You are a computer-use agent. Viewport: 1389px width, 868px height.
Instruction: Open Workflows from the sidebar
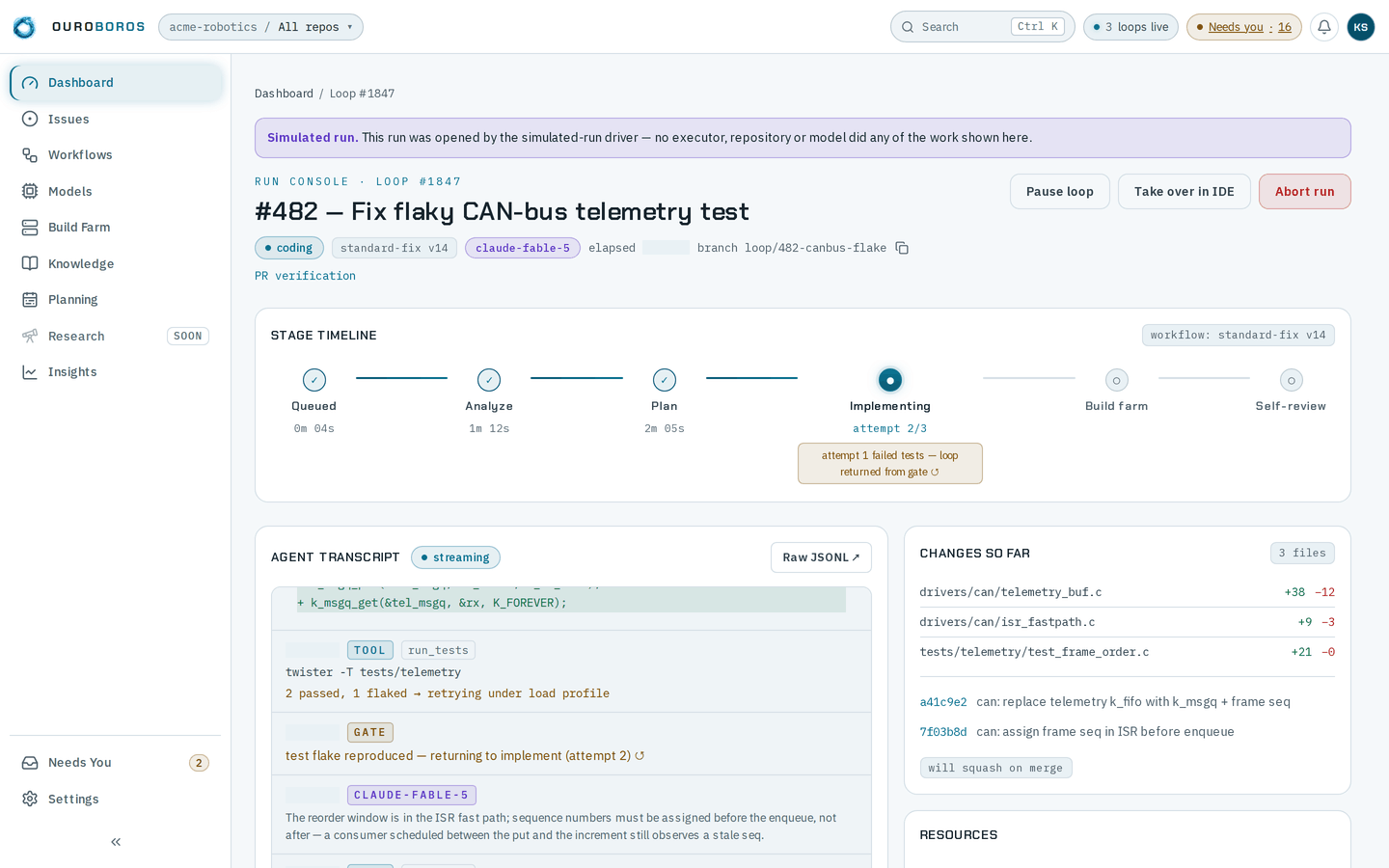pos(117,155)
